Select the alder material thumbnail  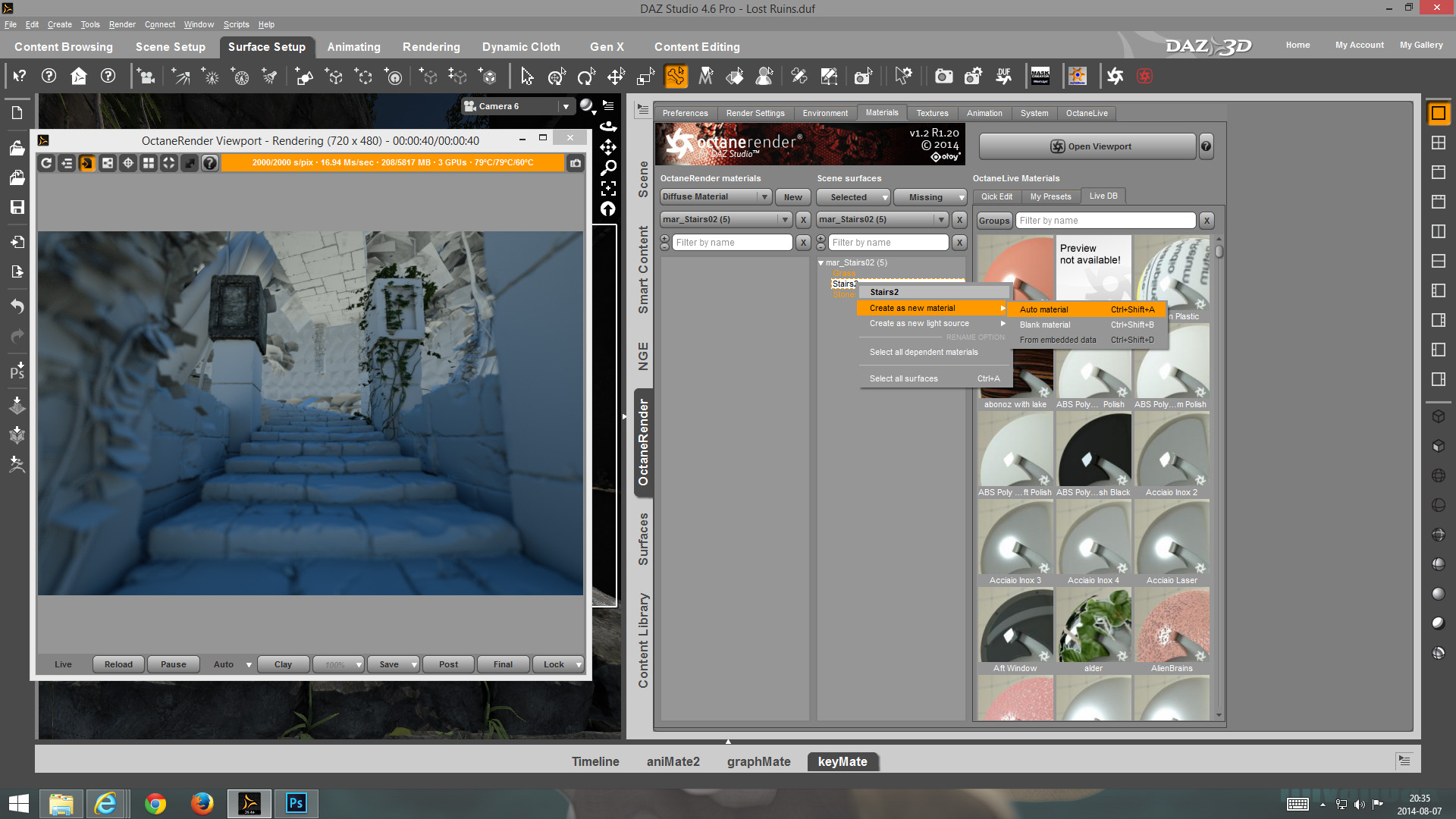tap(1093, 626)
